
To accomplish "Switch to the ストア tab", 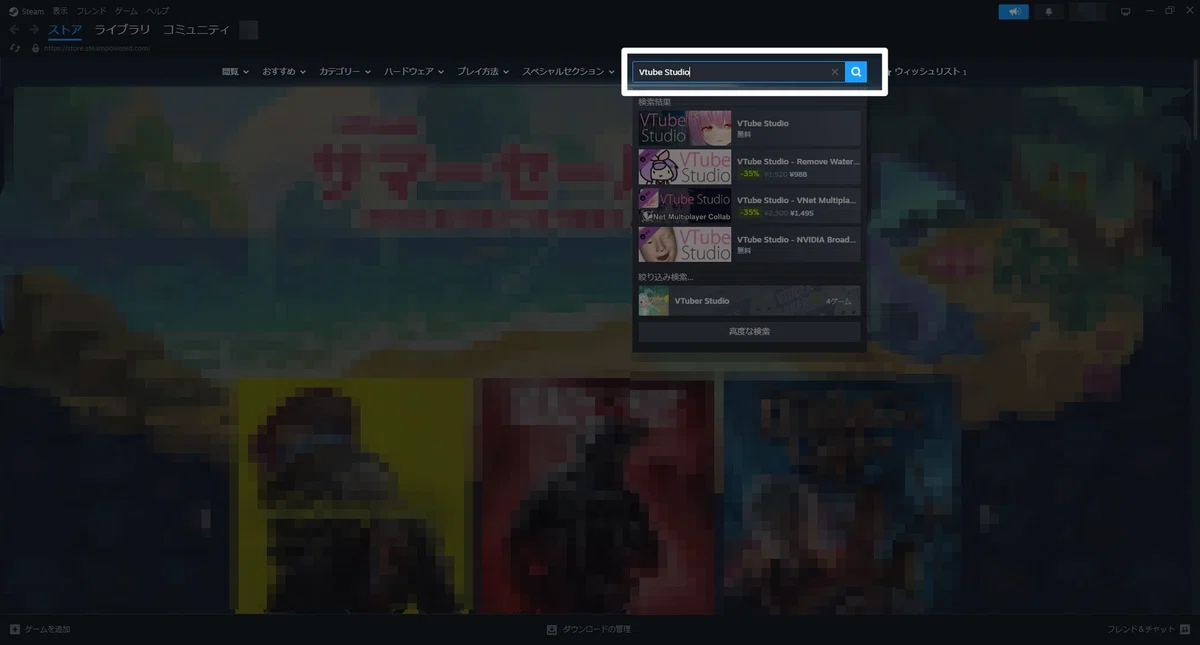I will (65, 30).
